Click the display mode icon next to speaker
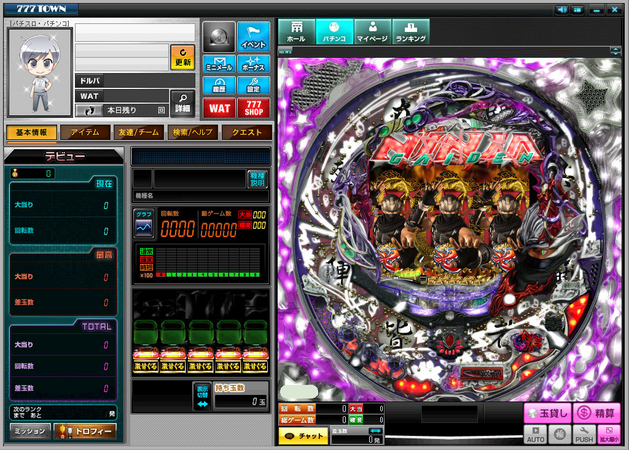Screen dimensions: 629x450 [x=578, y=9]
